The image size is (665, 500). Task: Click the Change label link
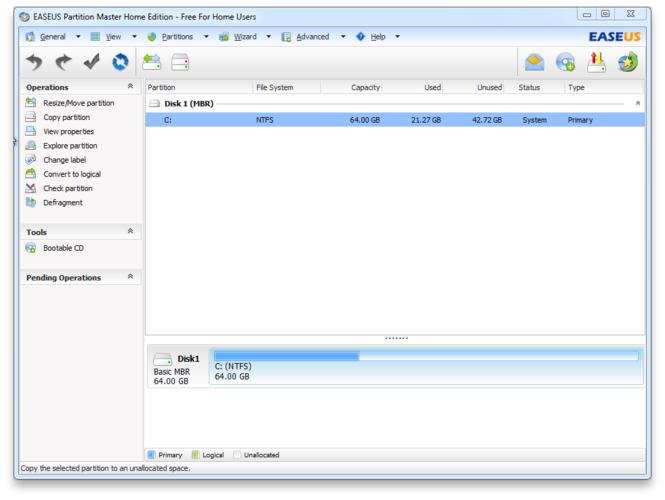[x=64, y=160]
